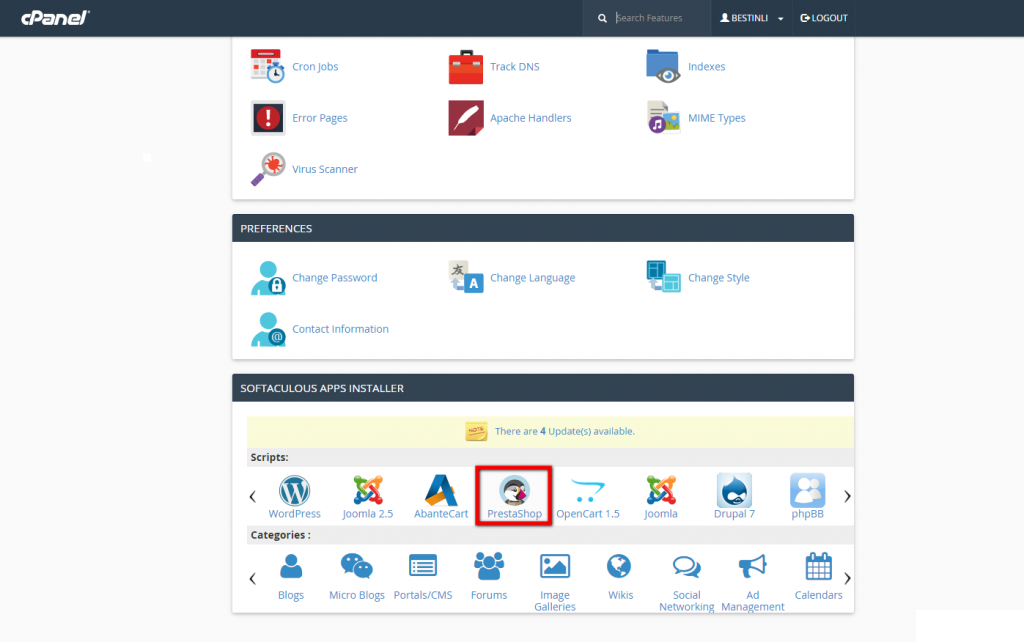Open the Calendars category icon
The image size is (1024, 642).
pos(818,566)
